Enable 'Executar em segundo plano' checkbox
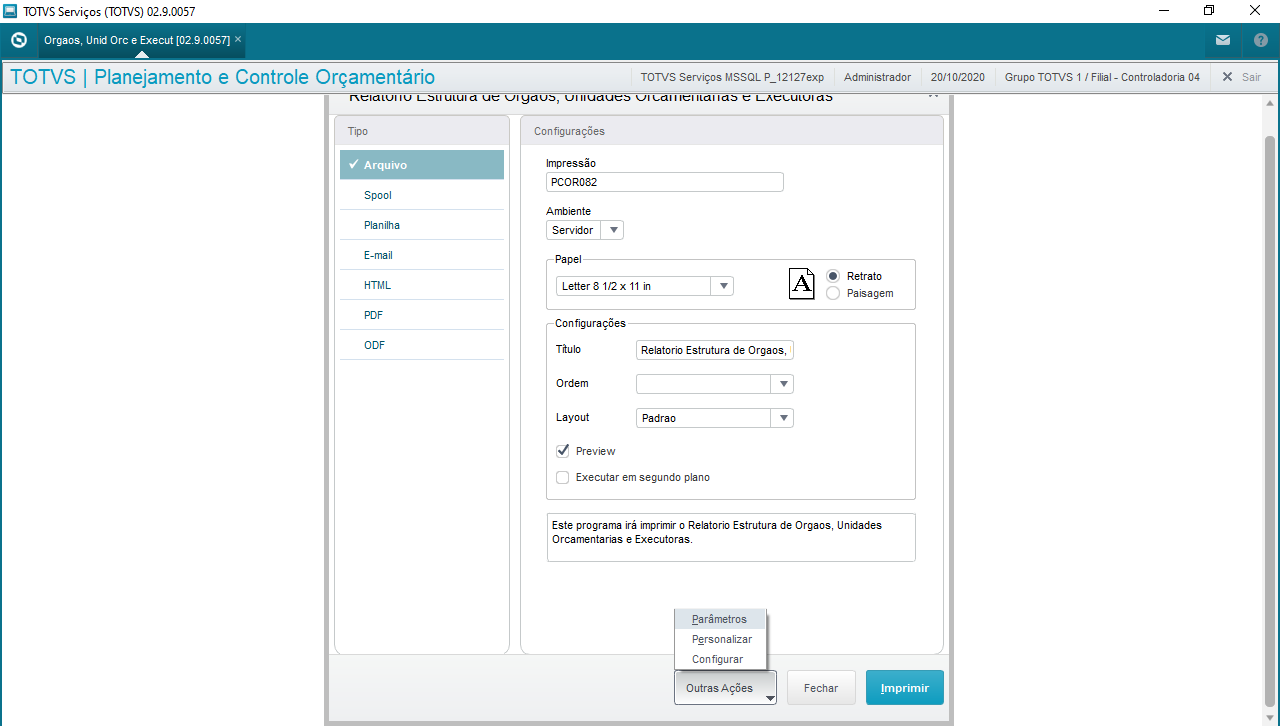The width and height of the screenshot is (1280, 726). click(563, 477)
